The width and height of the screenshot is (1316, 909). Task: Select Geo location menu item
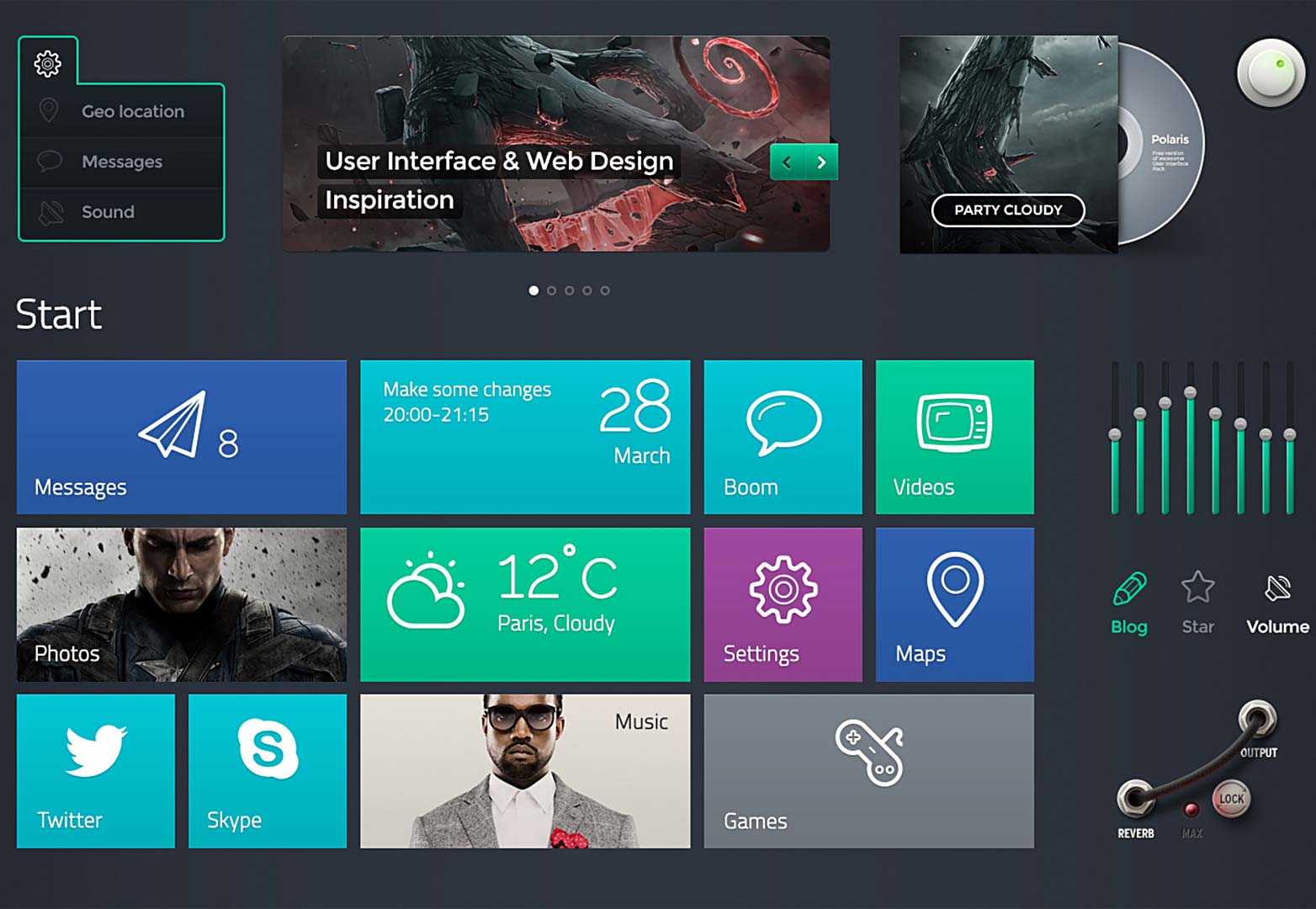click(132, 111)
